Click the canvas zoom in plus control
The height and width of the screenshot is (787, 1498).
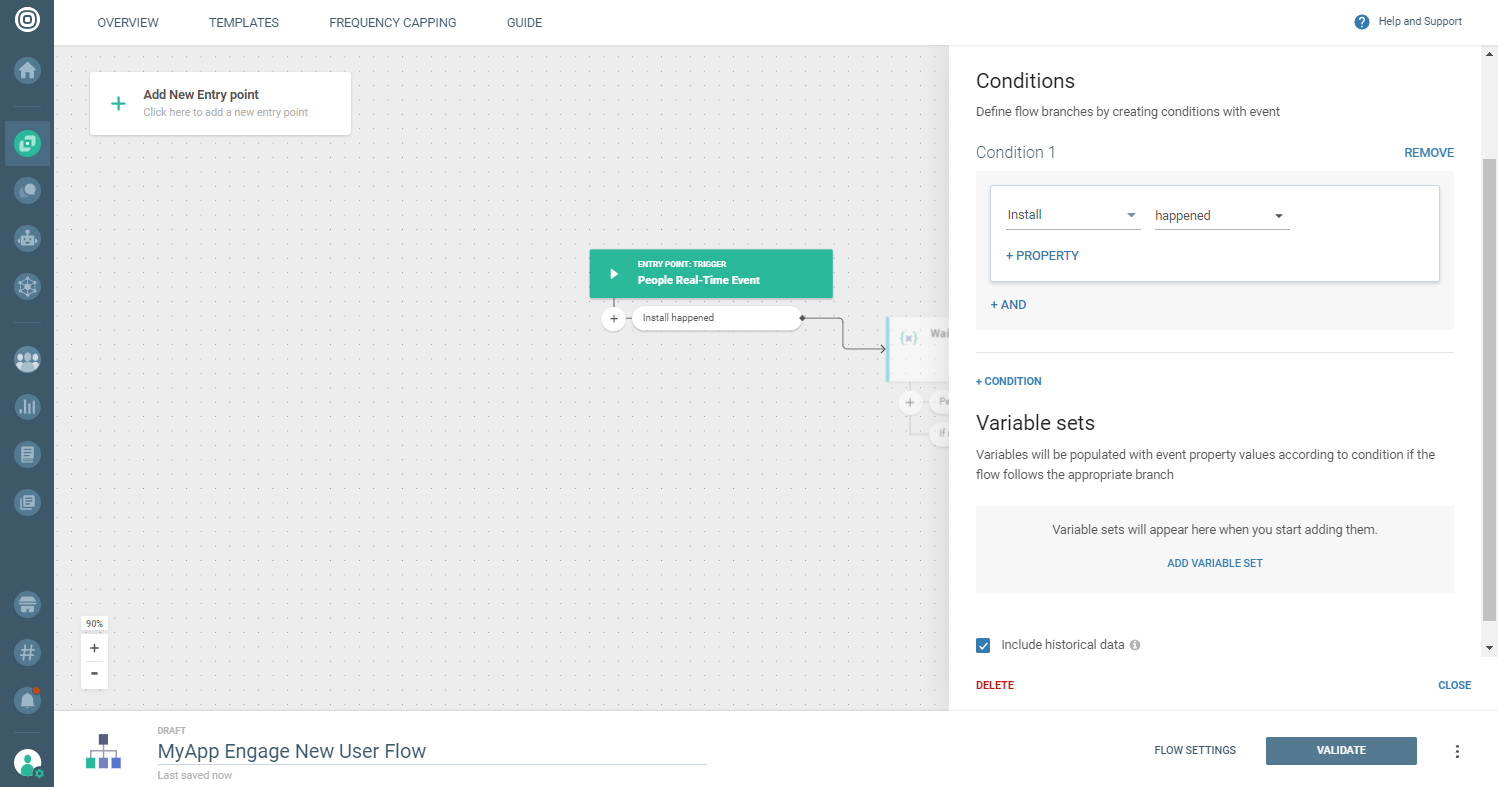(x=94, y=648)
